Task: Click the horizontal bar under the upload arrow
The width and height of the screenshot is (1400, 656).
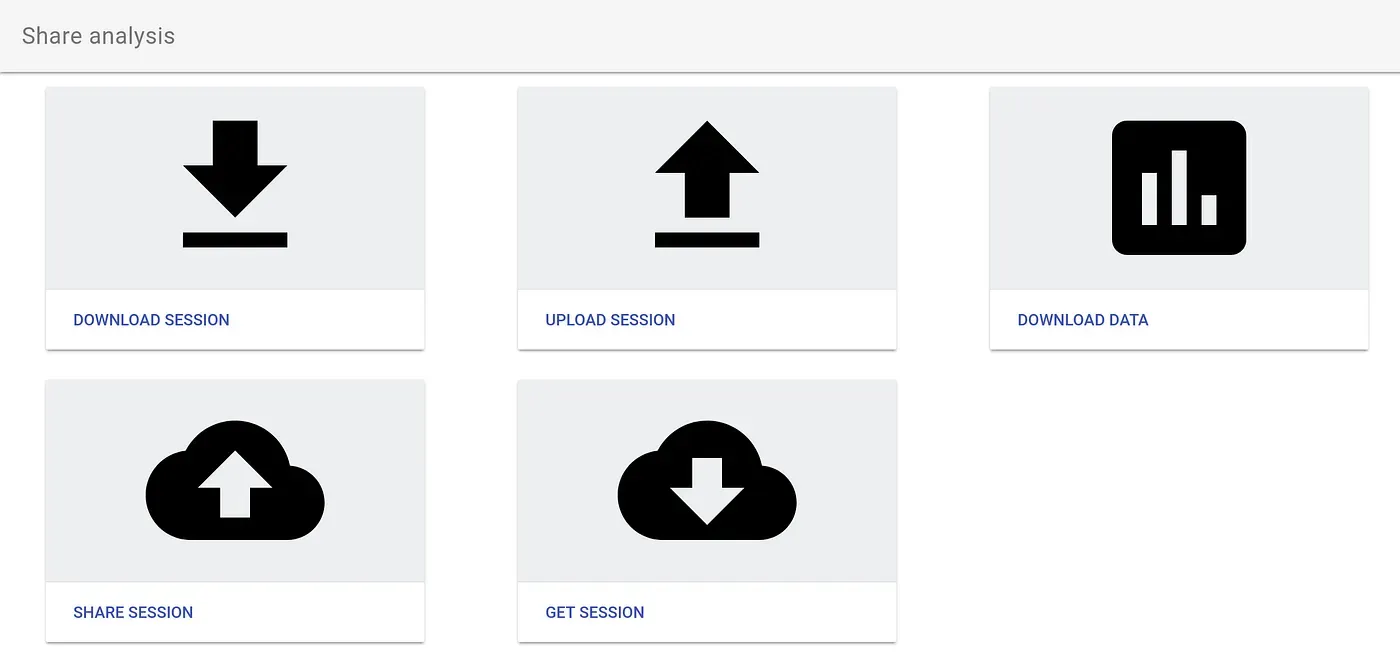Action: coord(707,240)
